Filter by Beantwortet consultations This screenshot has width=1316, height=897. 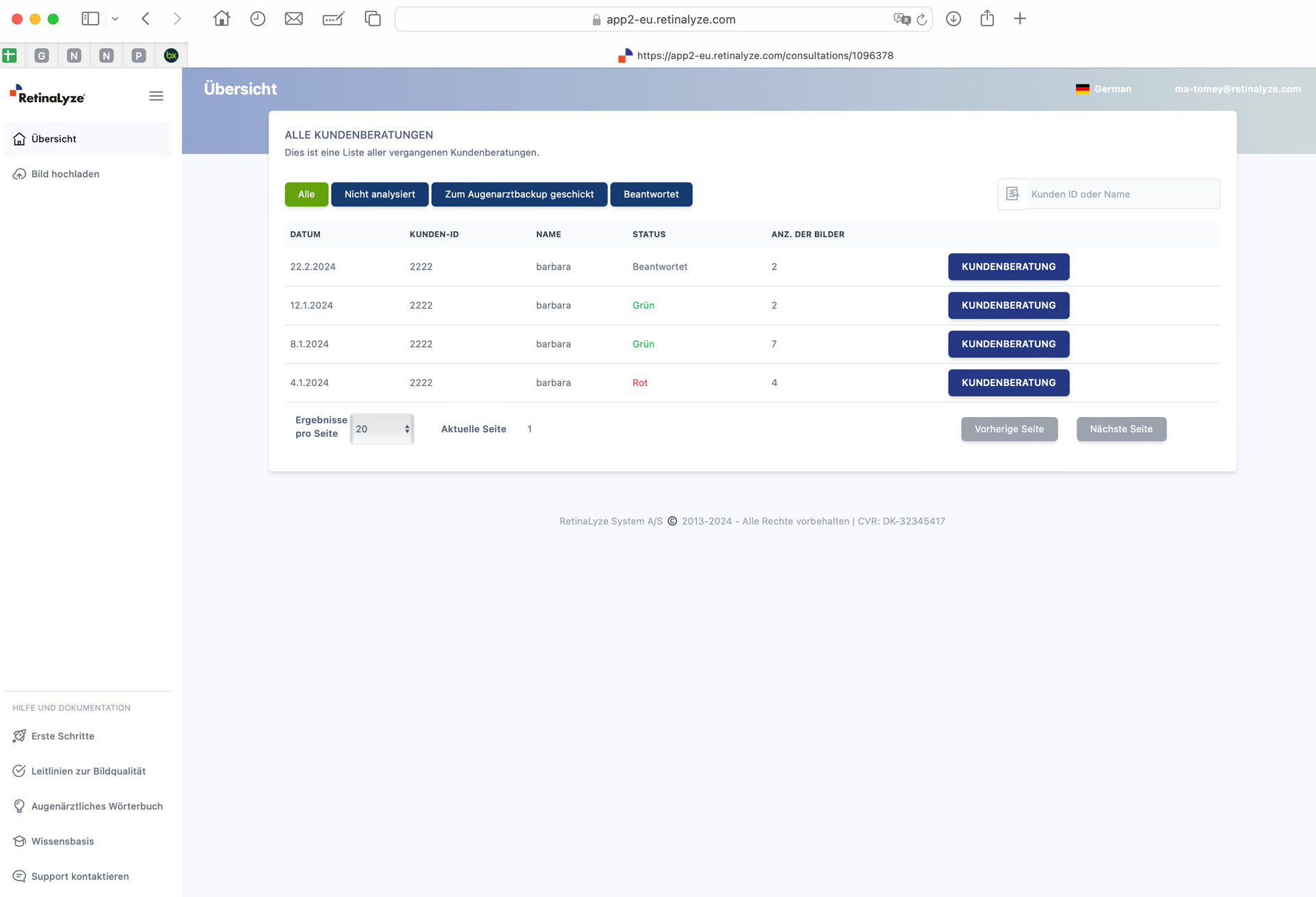(x=651, y=194)
